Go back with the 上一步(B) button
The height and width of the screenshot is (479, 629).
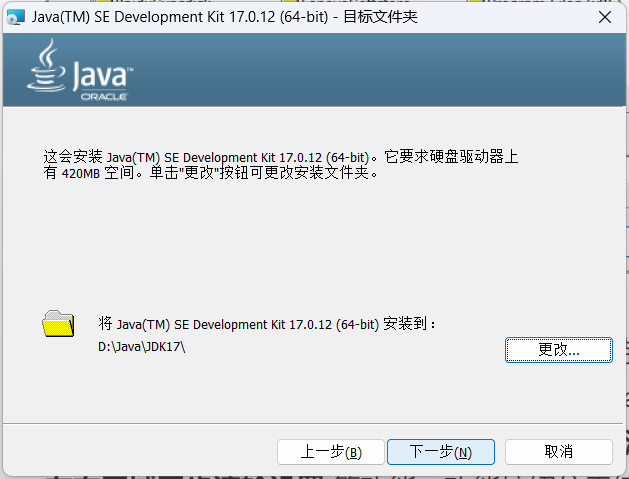click(x=331, y=452)
